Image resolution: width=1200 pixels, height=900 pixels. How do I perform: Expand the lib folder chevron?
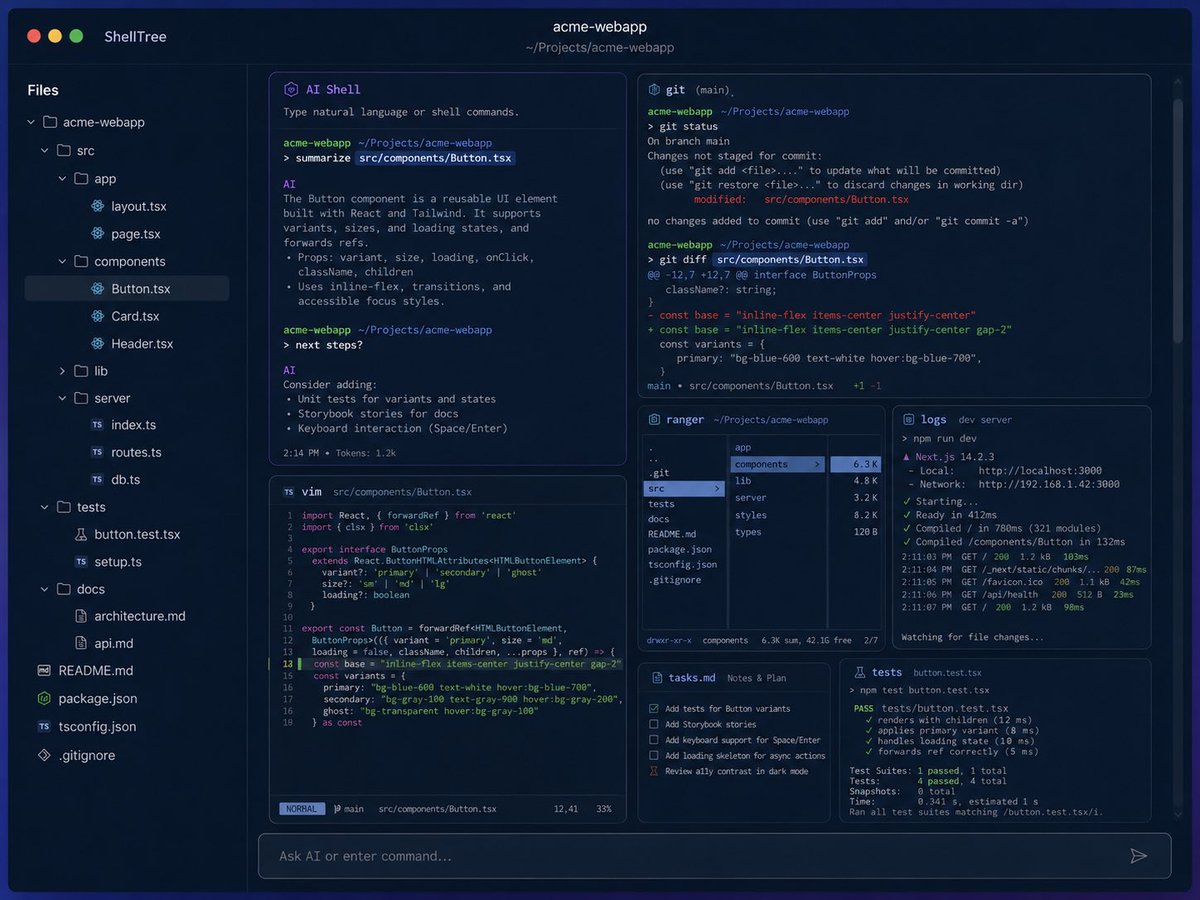tap(61, 371)
